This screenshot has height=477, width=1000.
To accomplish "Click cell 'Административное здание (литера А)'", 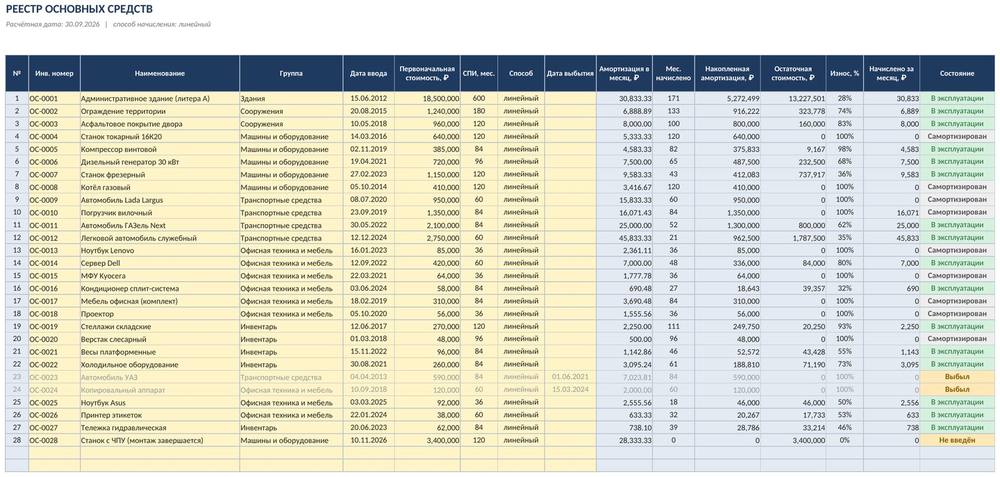I will (x=159, y=99).
